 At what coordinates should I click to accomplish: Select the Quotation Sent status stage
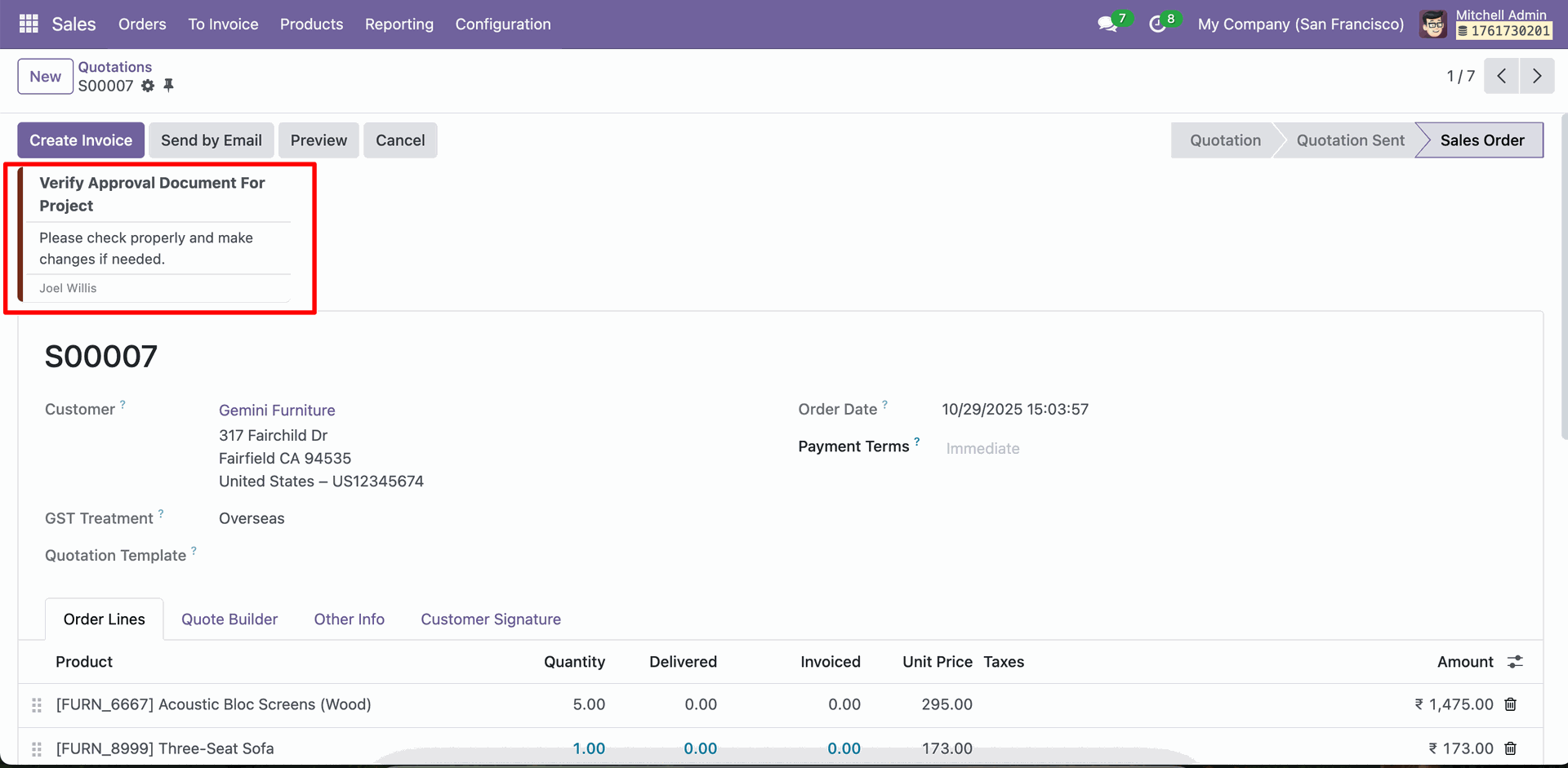(x=1349, y=140)
